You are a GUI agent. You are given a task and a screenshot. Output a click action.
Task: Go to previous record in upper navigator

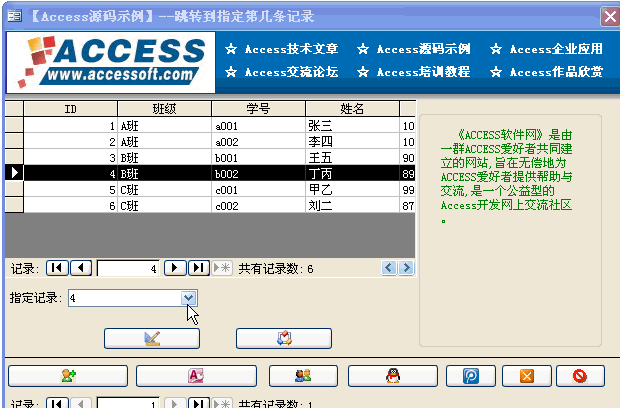click(x=81, y=268)
